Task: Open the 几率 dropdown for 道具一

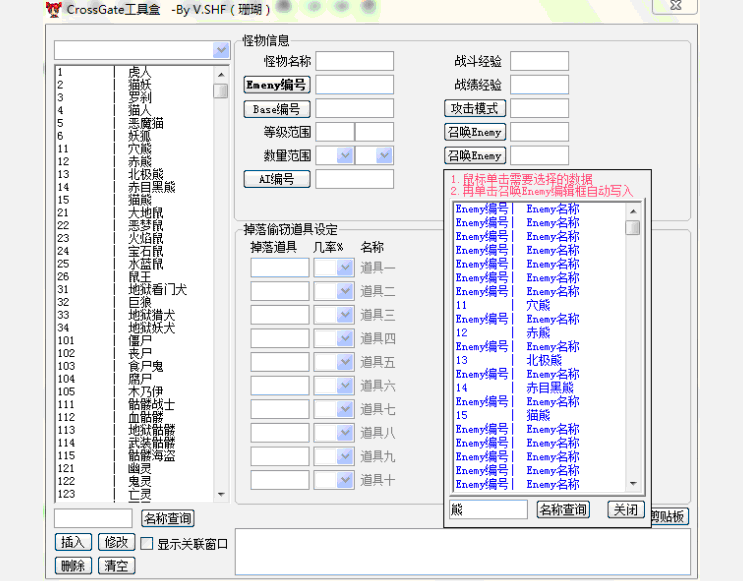Action: [345, 268]
